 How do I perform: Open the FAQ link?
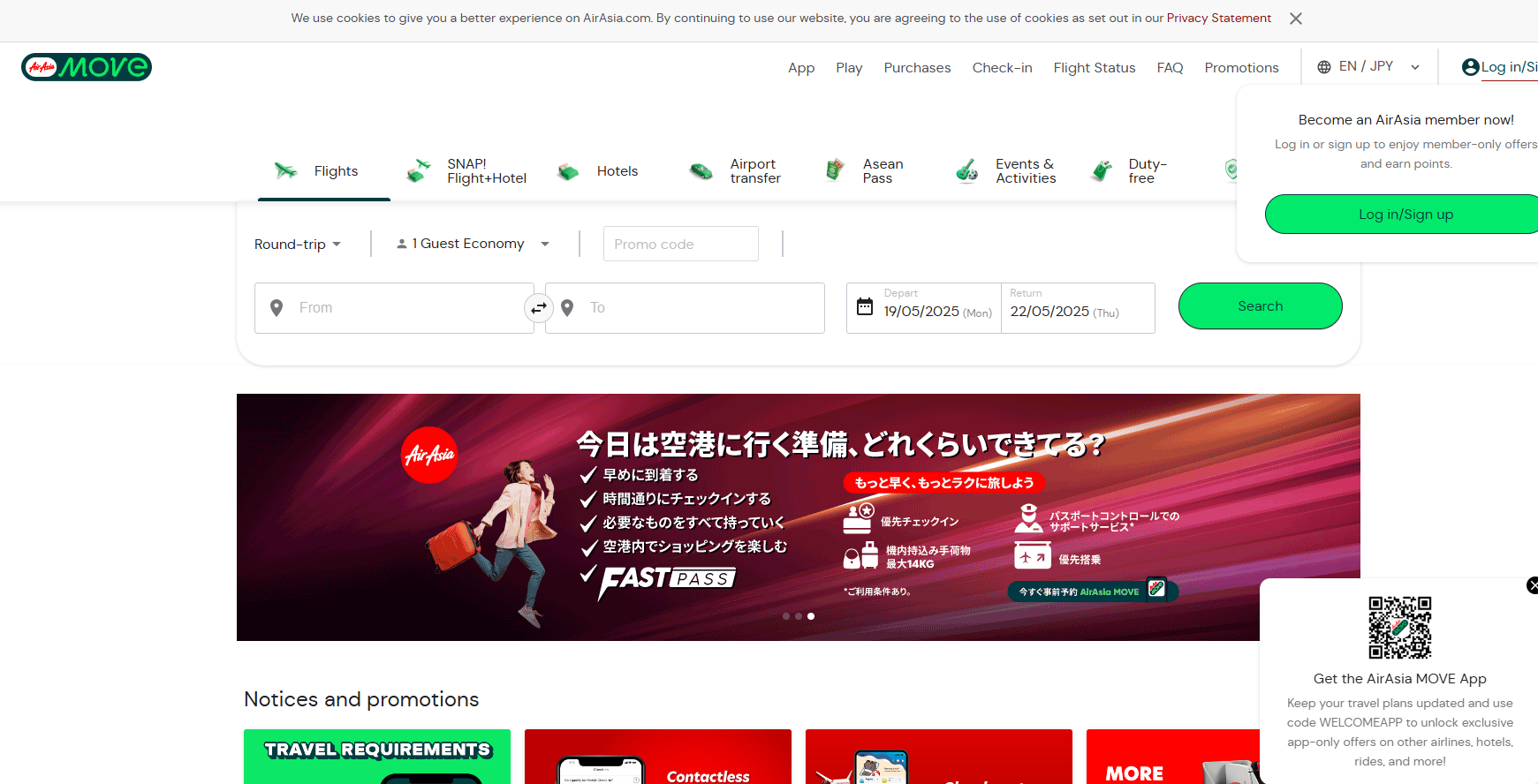(x=1170, y=68)
